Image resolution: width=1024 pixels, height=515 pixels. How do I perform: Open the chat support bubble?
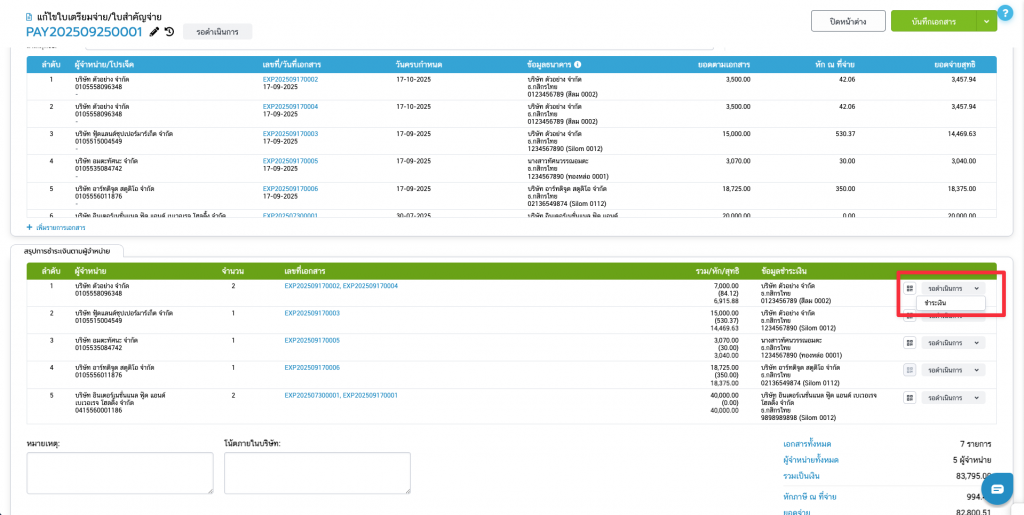click(996, 488)
